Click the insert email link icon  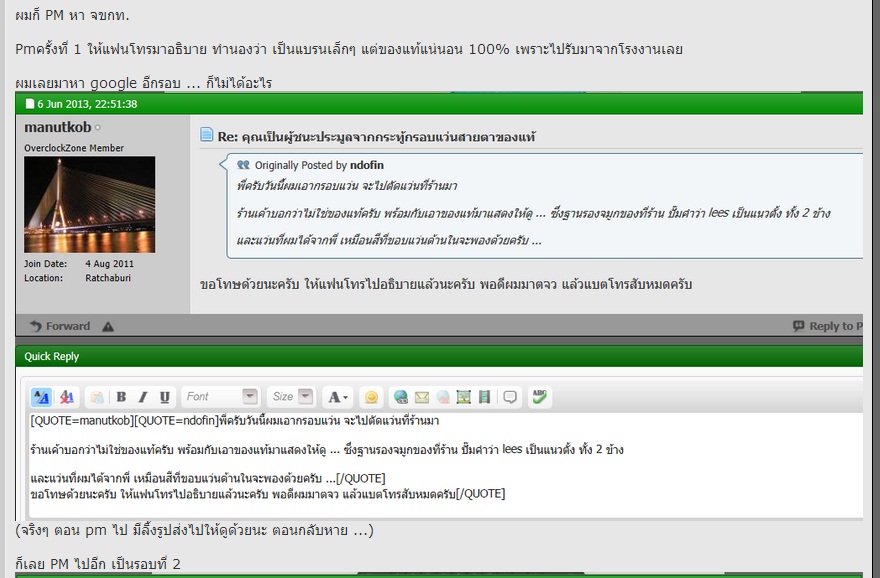(421, 397)
